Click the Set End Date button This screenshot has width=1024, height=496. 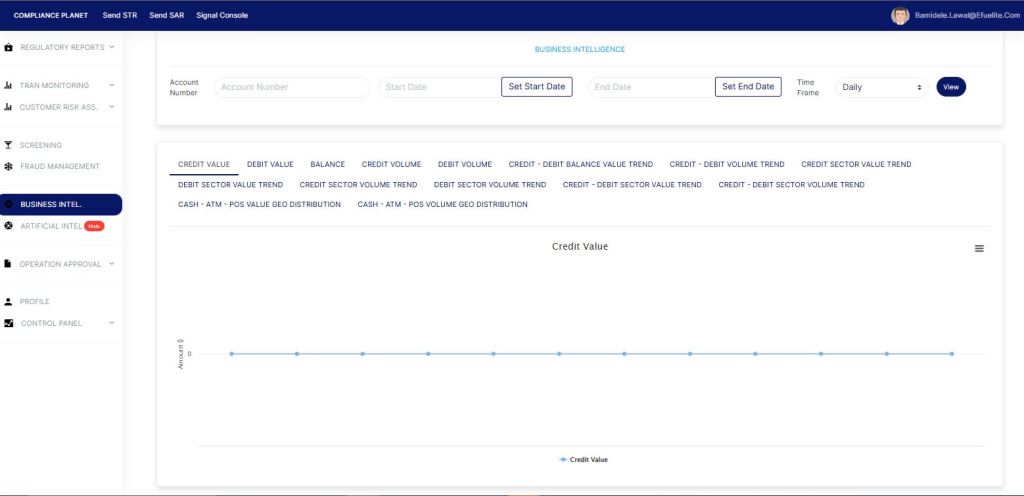coord(748,87)
